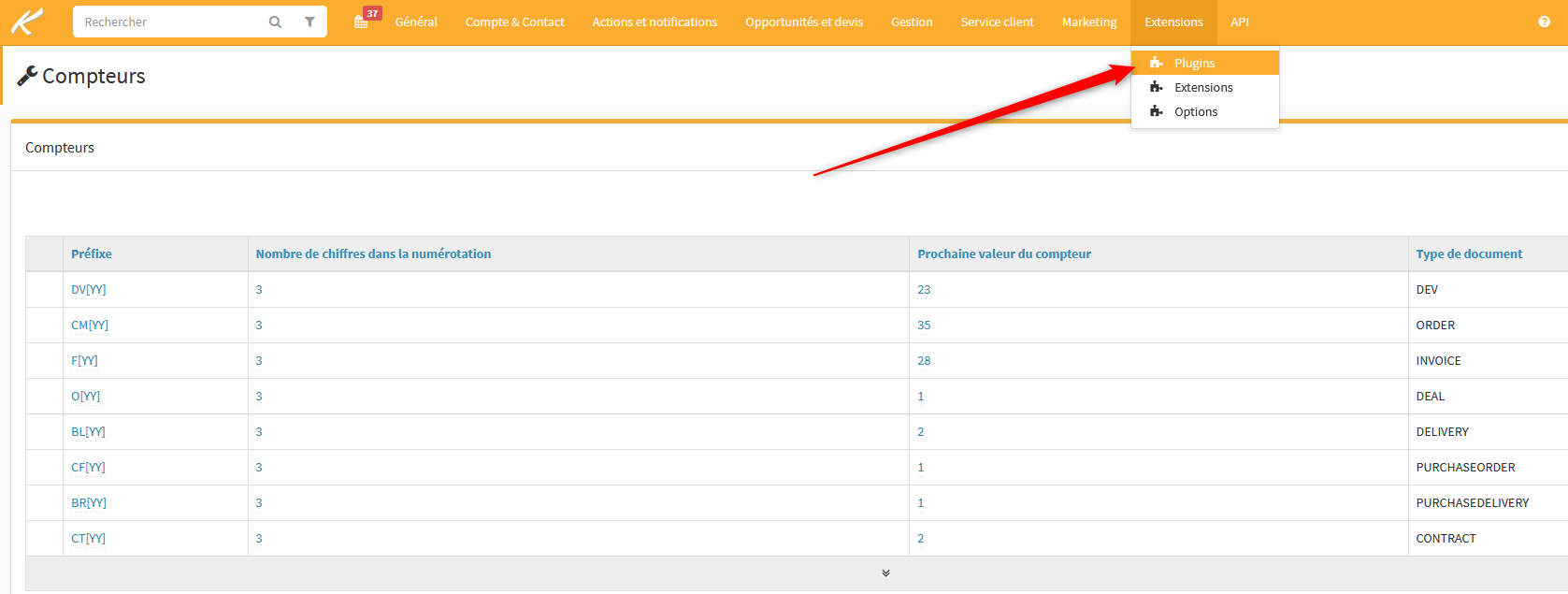Edit prefix CF[YY]
This screenshot has height=594, width=1568.
pyautogui.click(x=88, y=467)
